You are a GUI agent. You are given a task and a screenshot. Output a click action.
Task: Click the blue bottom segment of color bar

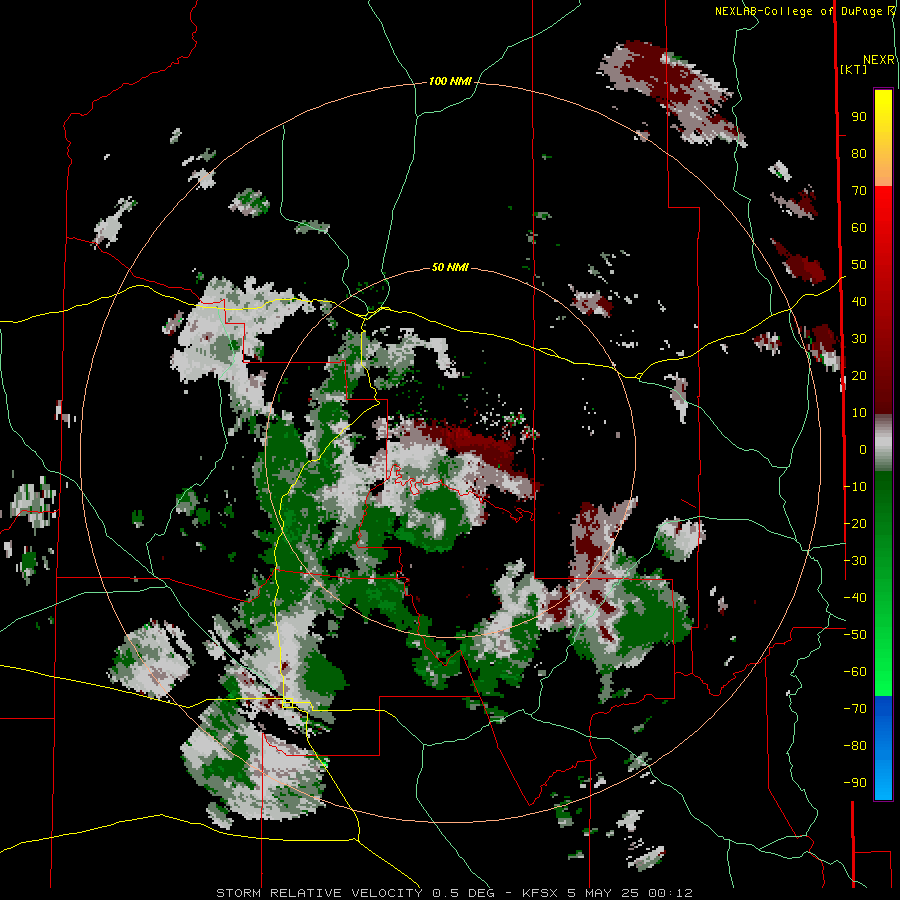883,747
